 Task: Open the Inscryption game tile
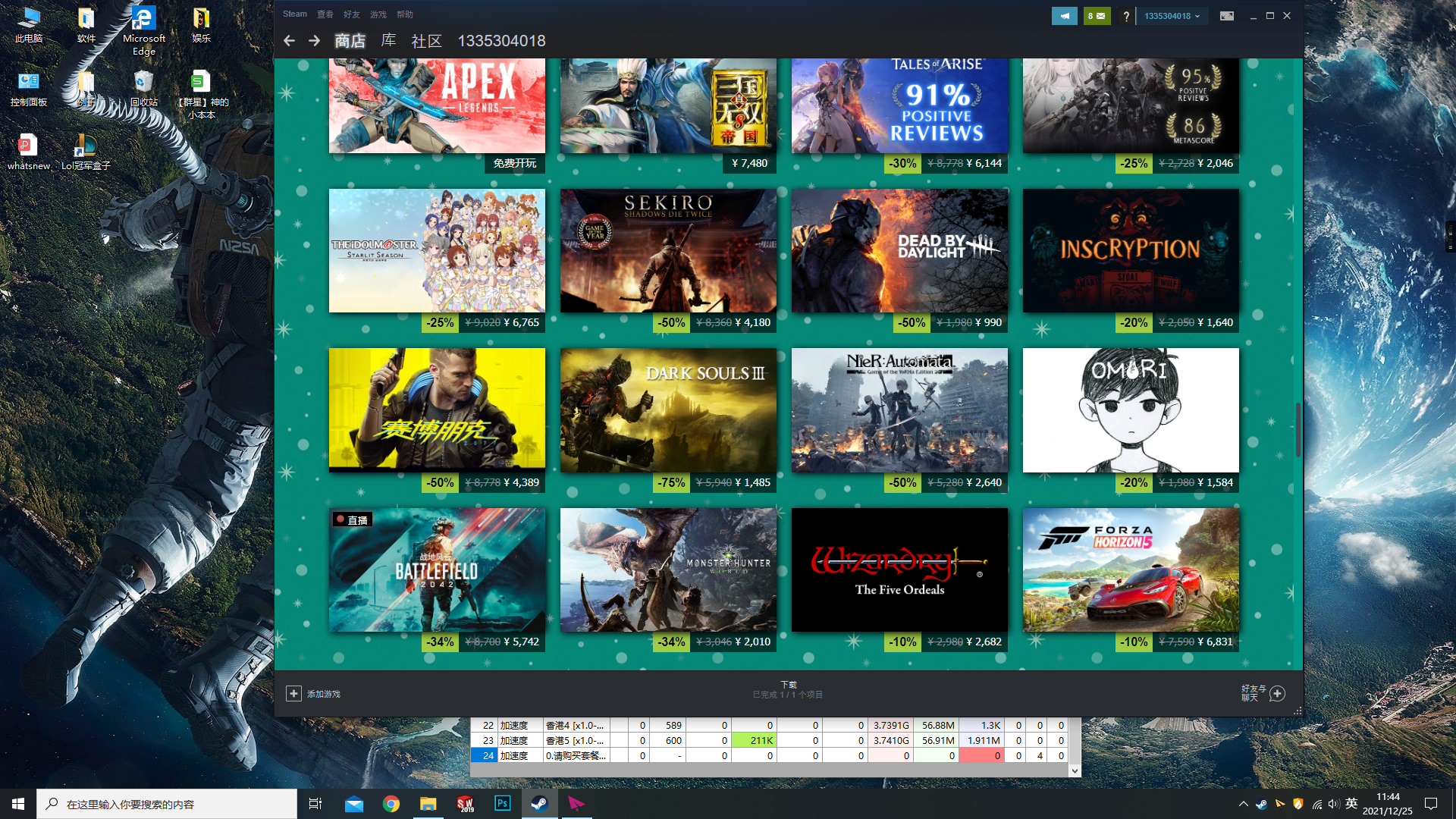point(1131,250)
